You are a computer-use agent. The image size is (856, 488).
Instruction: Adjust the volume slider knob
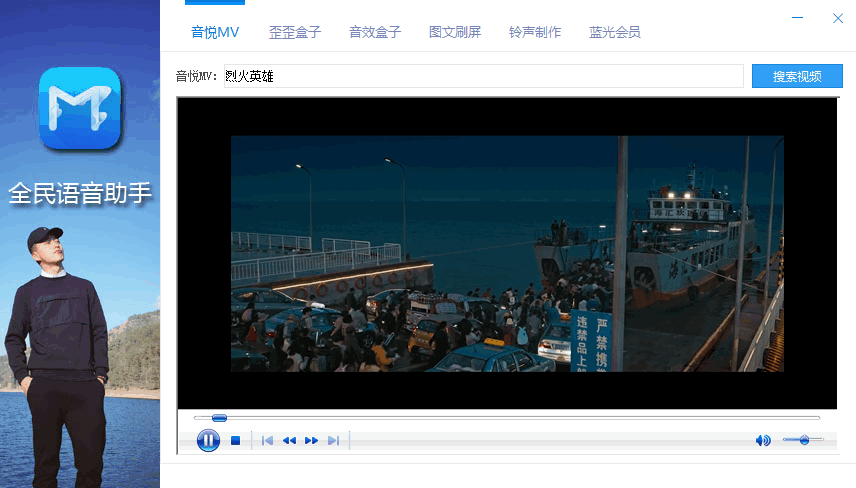click(x=804, y=439)
